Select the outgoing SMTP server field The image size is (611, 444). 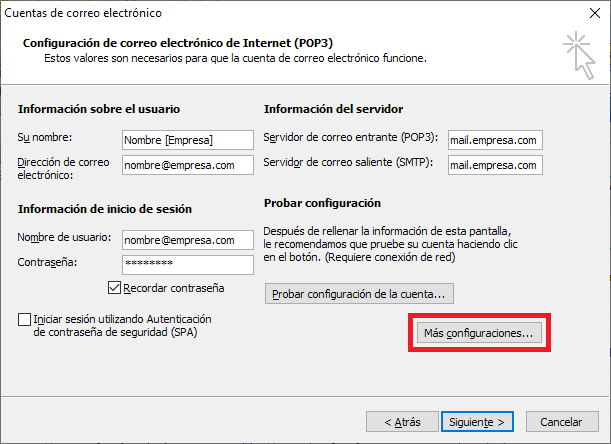coord(495,165)
